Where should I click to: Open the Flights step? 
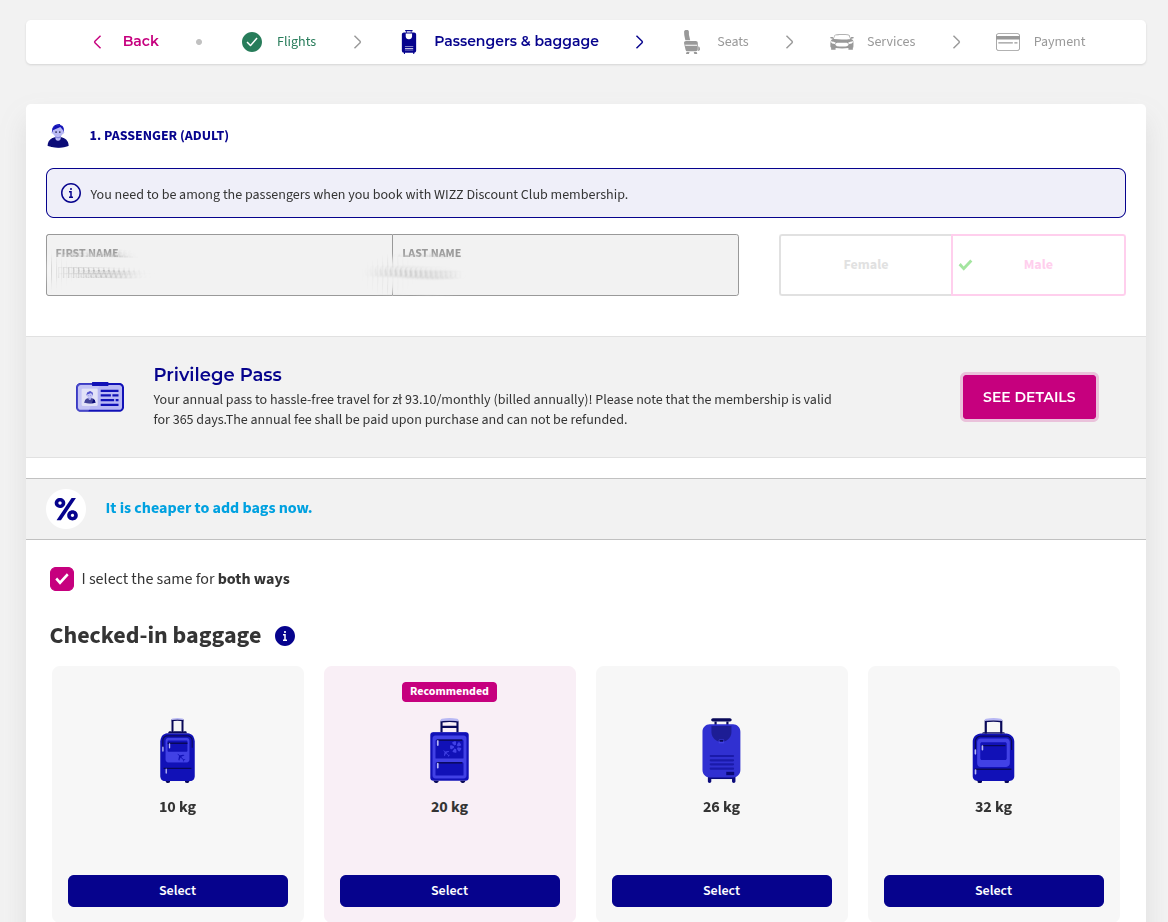point(296,42)
